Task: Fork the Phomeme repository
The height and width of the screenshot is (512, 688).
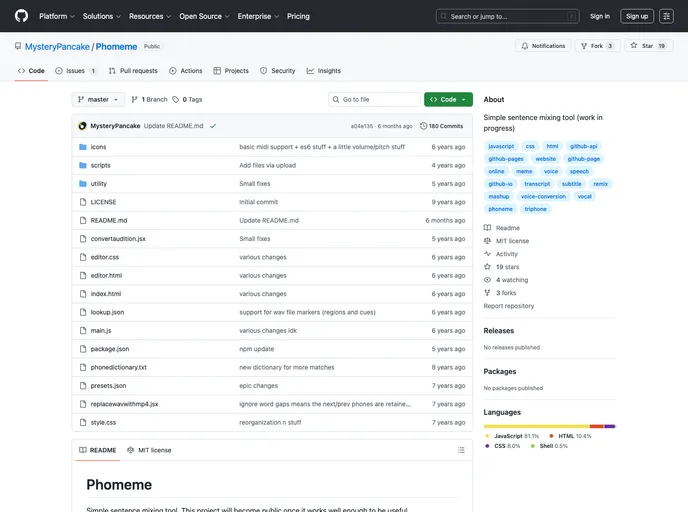Action: [x=597, y=46]
